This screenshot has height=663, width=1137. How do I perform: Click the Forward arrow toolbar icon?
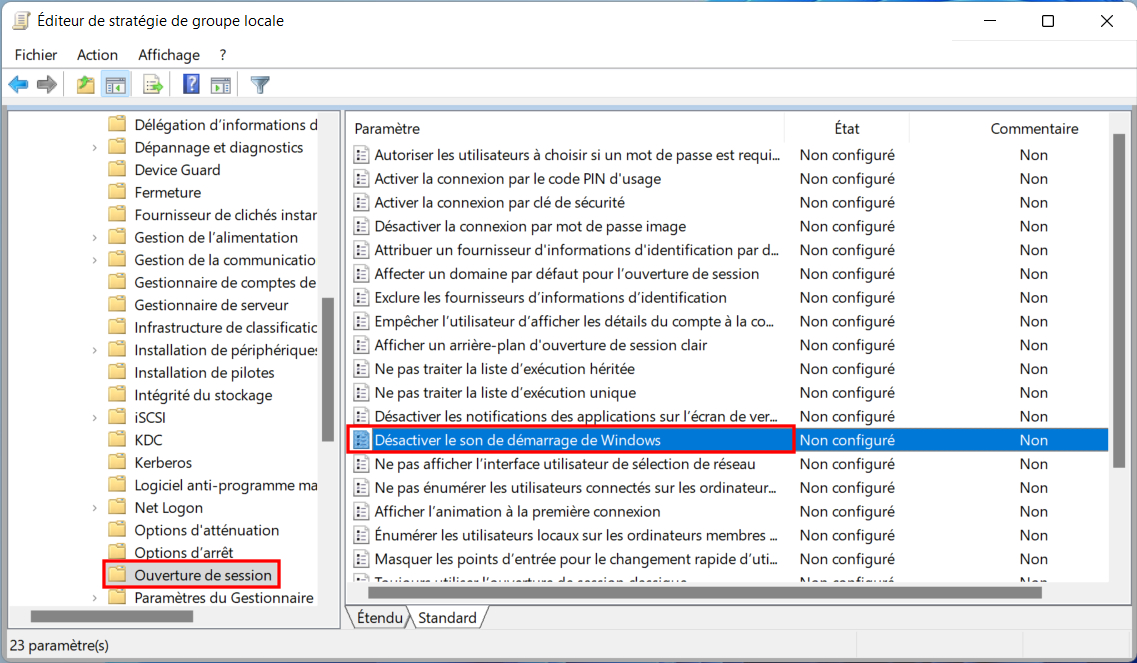[x=47, y=85]
